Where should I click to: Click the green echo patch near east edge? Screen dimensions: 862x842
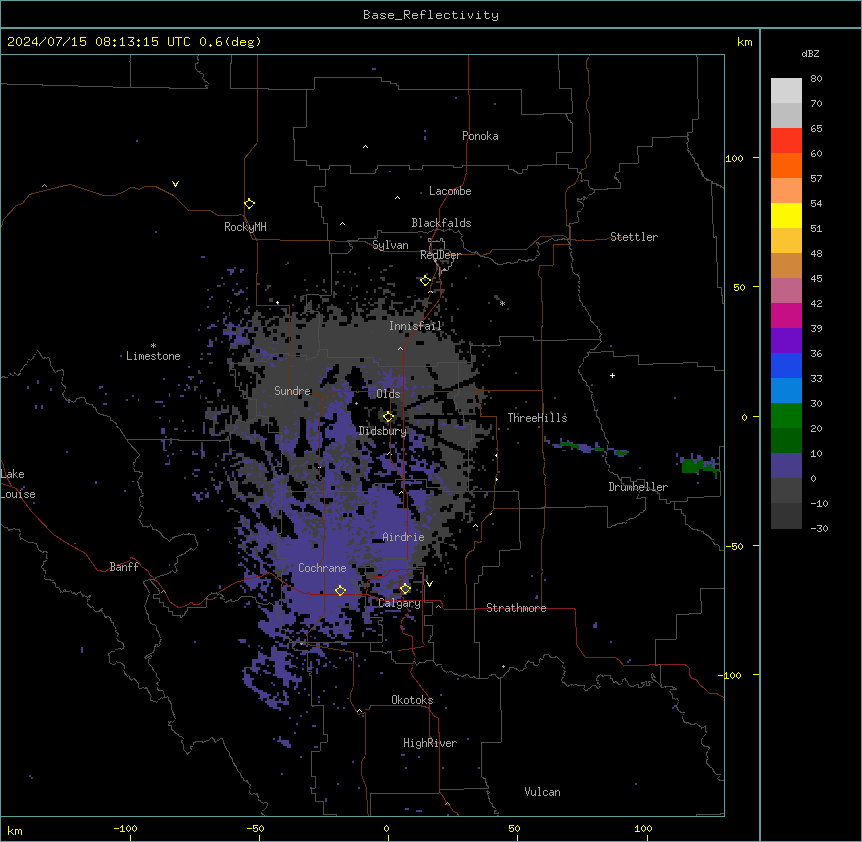[x=698, y=466]
